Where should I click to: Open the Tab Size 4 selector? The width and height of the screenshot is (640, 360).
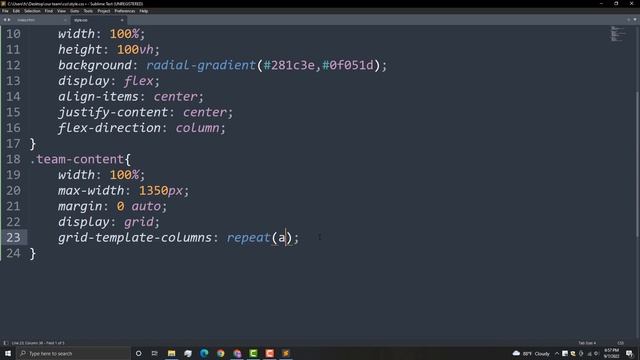[x=587, y=343]
